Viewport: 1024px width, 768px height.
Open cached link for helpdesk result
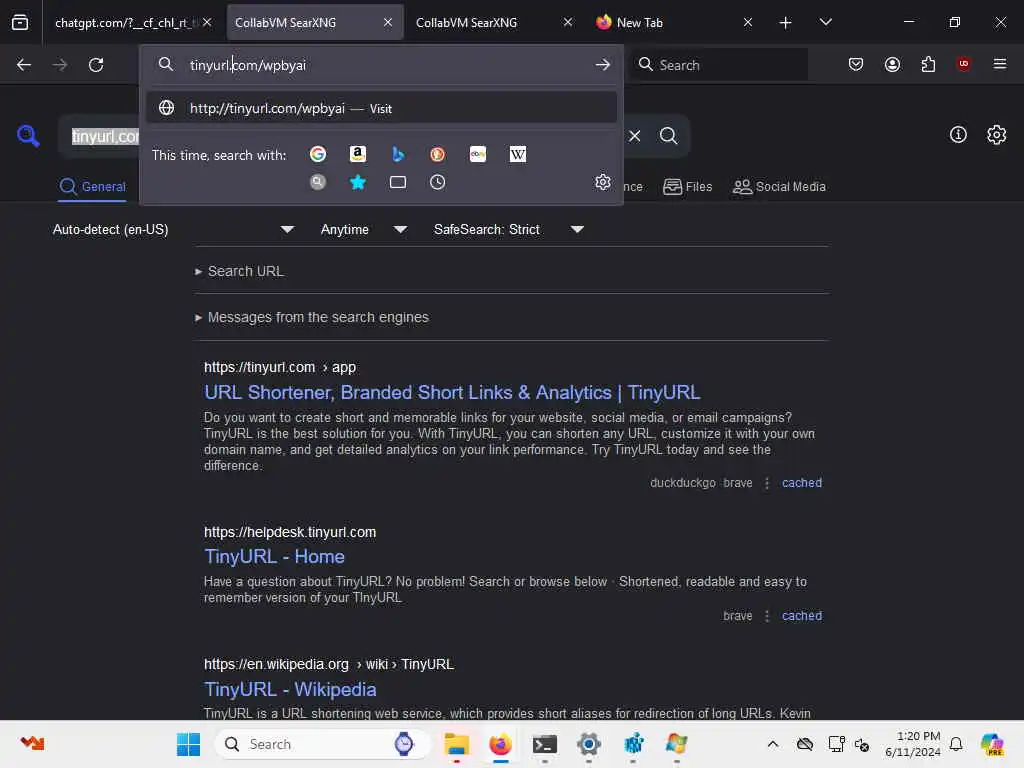click(x=802, y=616)
